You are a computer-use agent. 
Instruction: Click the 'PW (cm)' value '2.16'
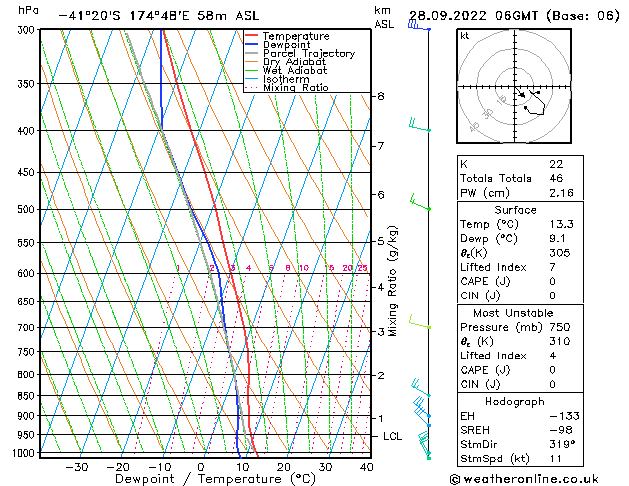coord(562,193)
